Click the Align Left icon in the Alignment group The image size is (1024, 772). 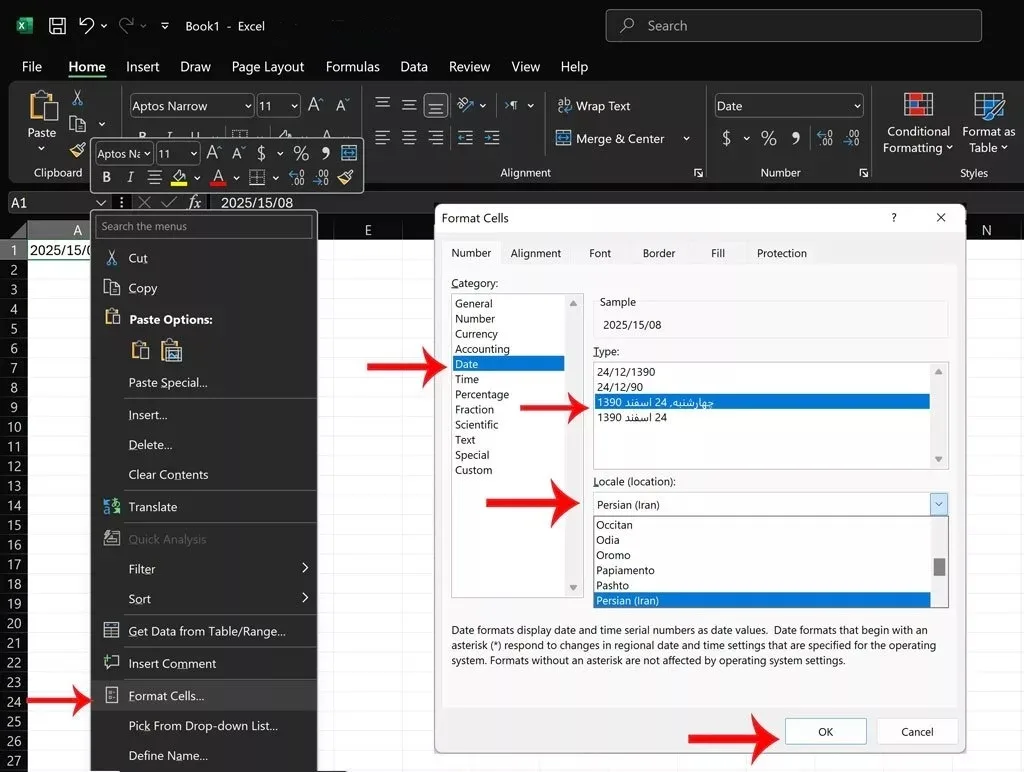[x=382, y=138]
